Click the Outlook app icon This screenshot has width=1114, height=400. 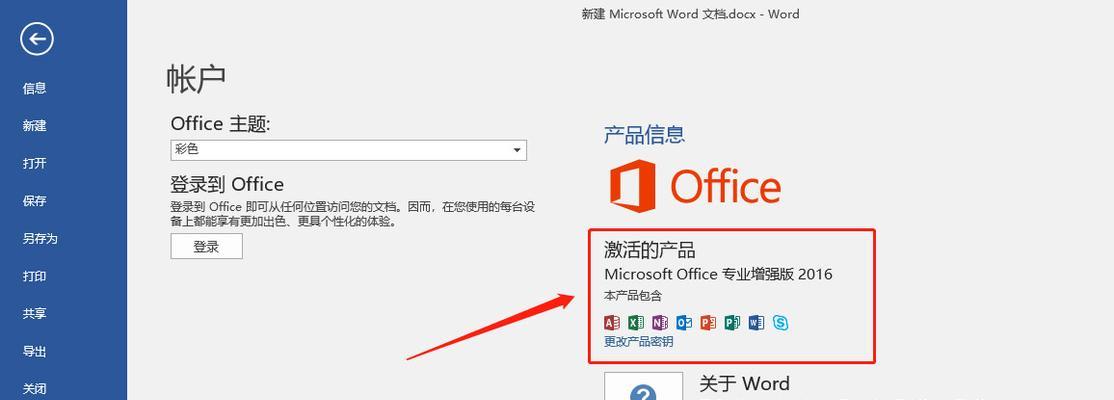tap(684, 323)
